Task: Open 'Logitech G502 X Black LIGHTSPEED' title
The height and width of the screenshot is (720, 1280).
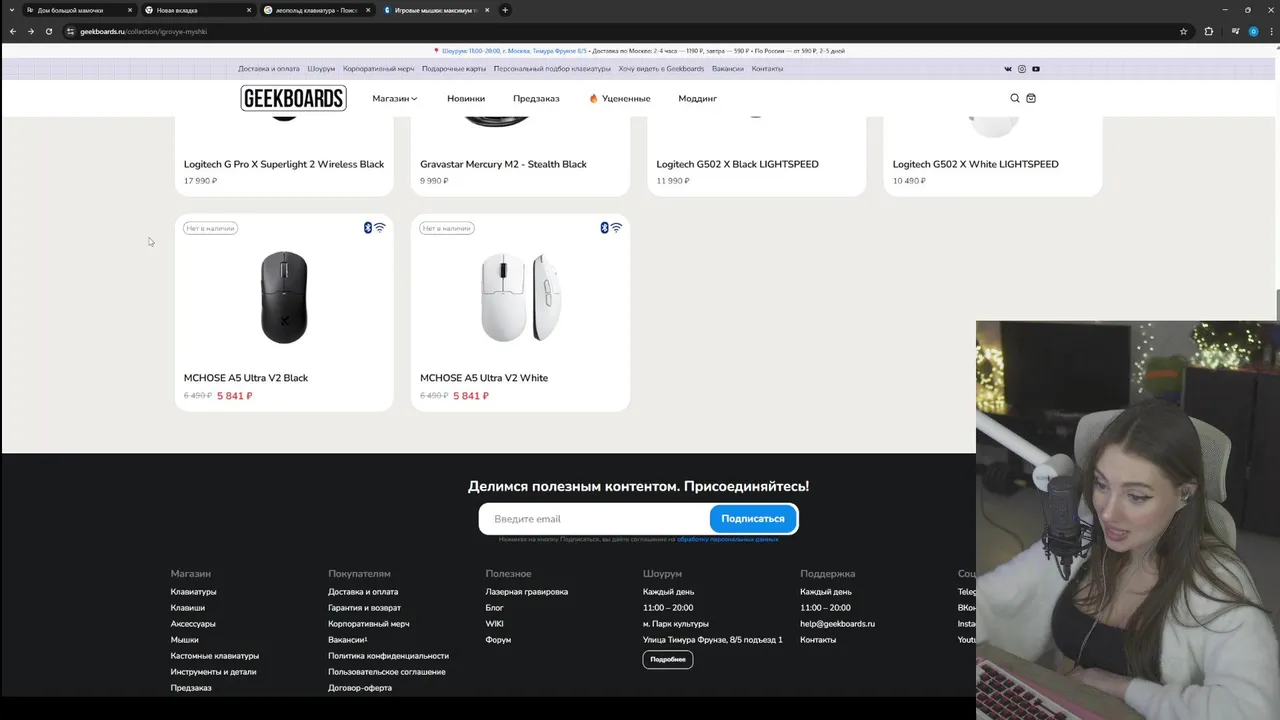Action: (737, 164)
